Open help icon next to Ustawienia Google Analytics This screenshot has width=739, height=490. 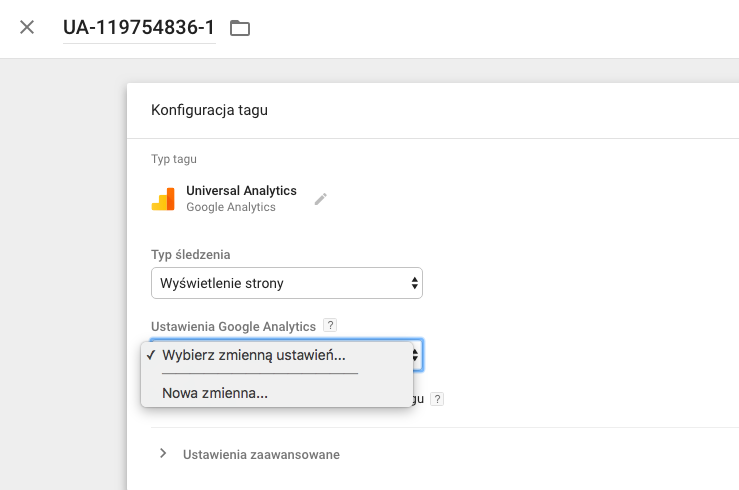click(x=330, y=326)
